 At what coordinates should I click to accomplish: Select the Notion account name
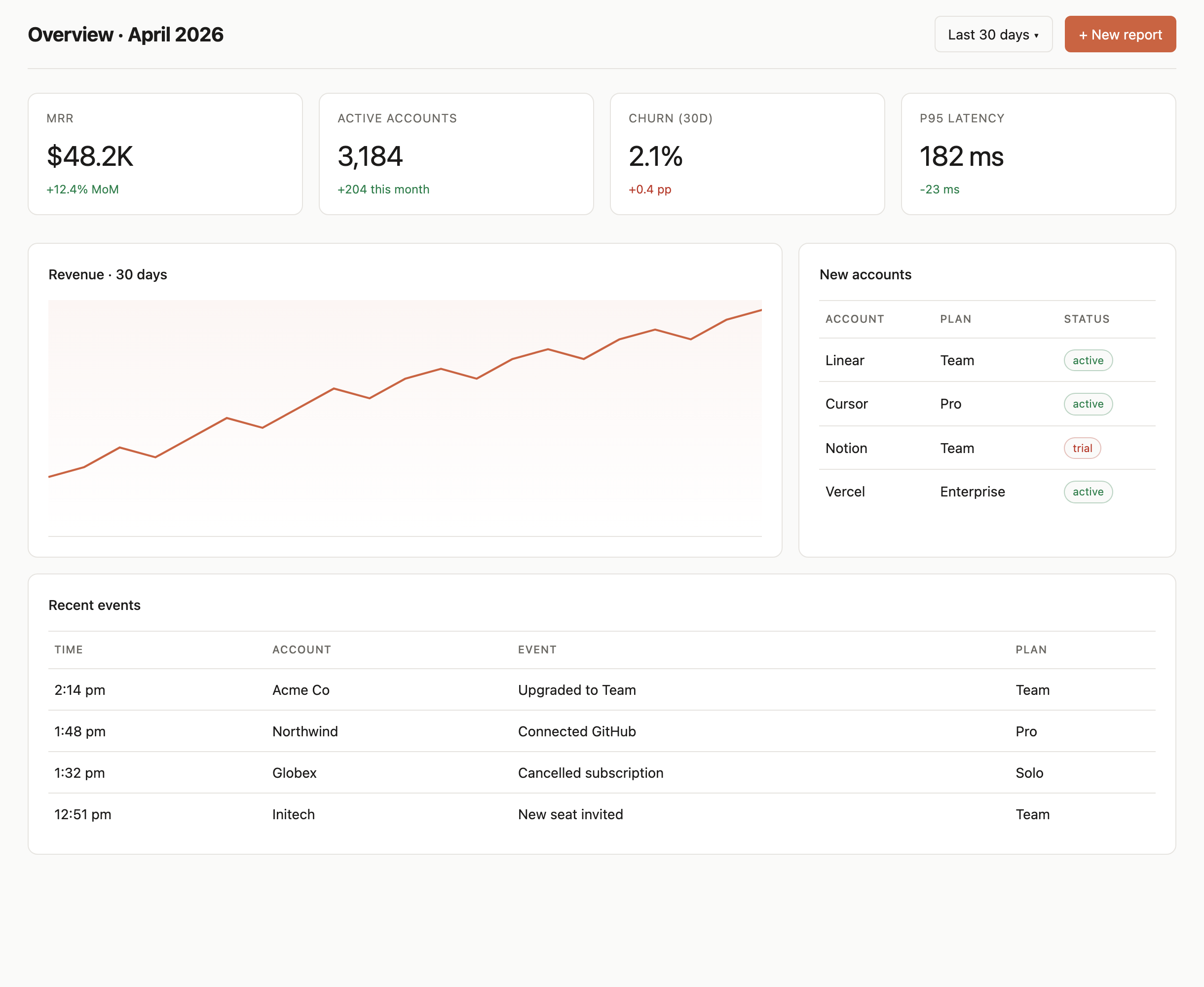(846, 449)
